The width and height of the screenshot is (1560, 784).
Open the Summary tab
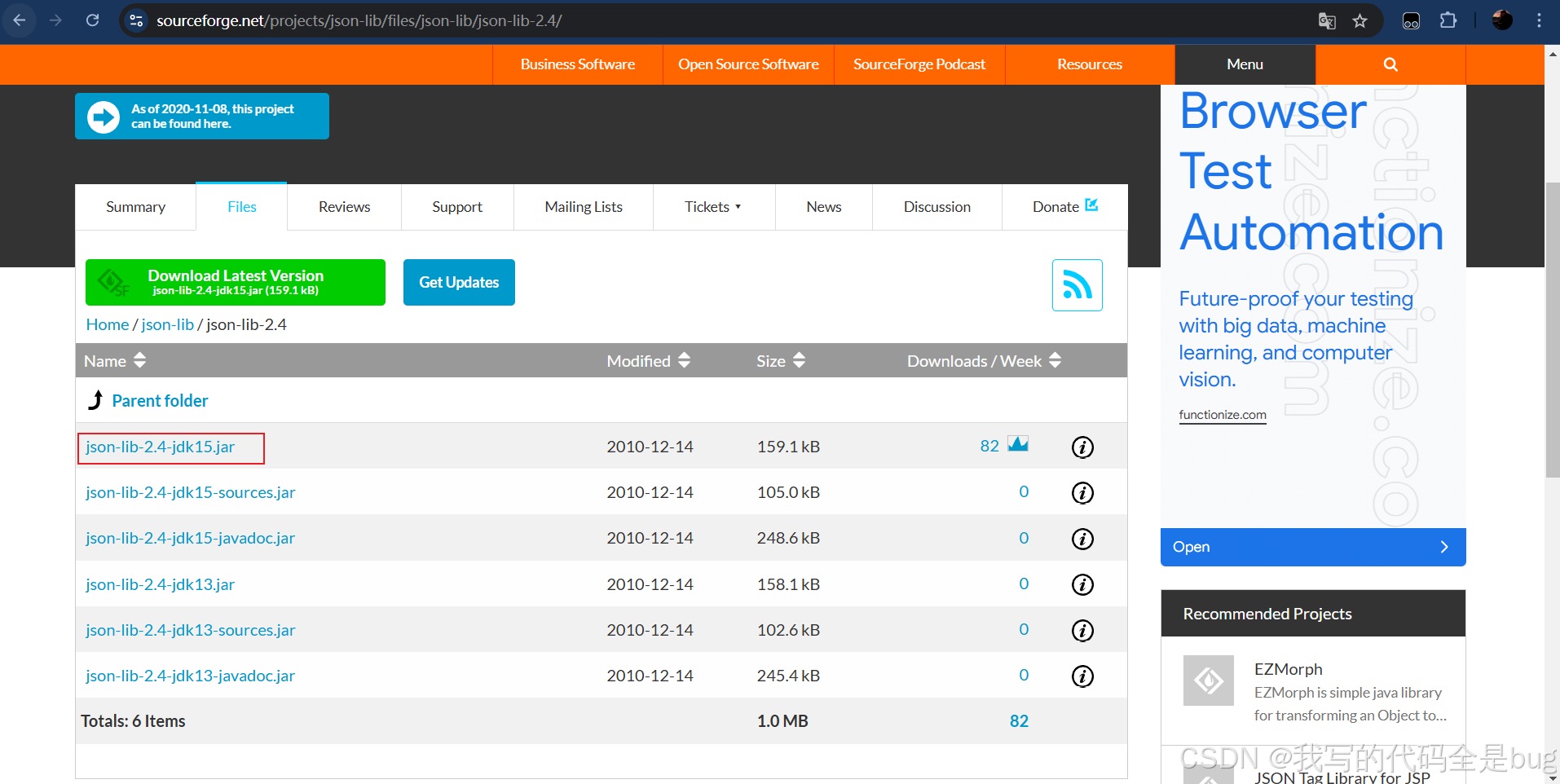(x=135, y=207)
